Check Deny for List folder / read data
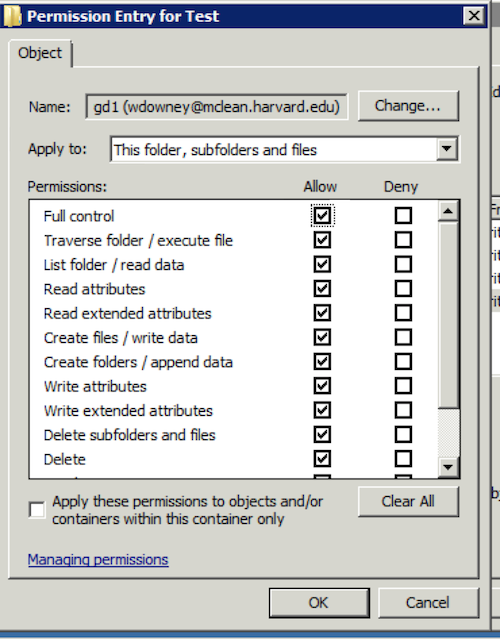 [x=403, y=264]
